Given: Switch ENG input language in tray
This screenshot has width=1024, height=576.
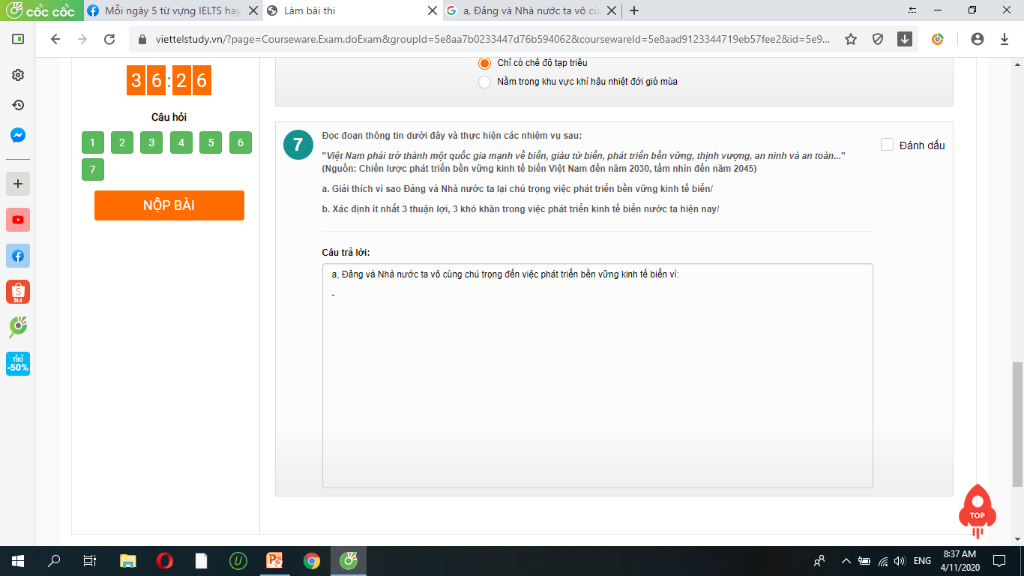Looking at the screenshot, I should pos(922,561).
